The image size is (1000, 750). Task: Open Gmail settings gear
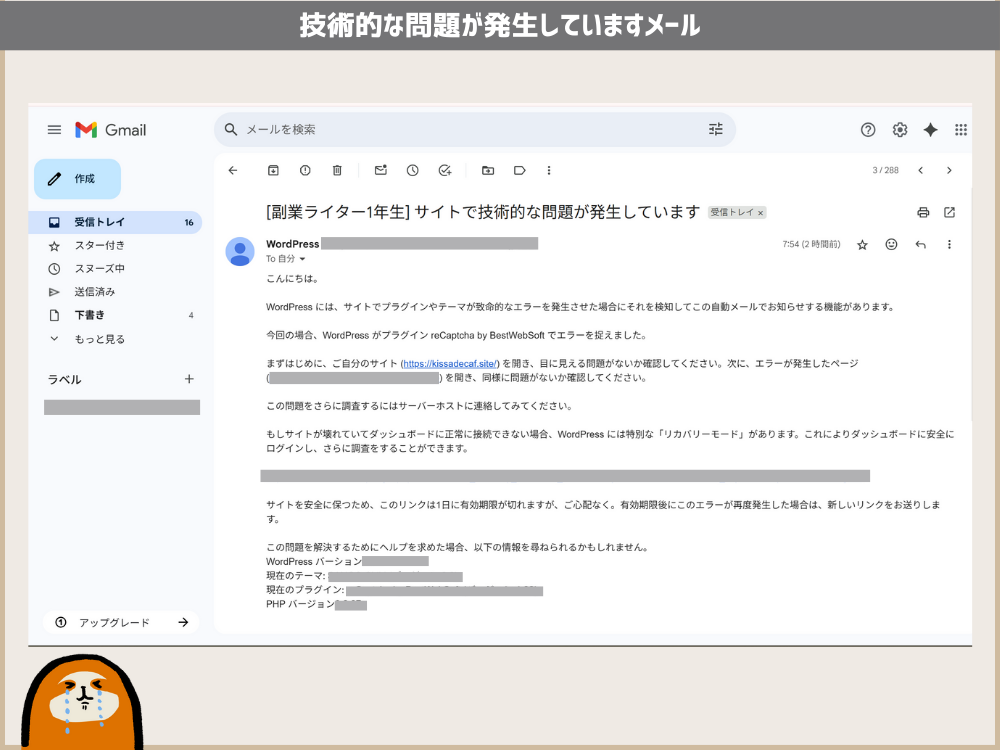pyautogui.click(x=899, y=129)
